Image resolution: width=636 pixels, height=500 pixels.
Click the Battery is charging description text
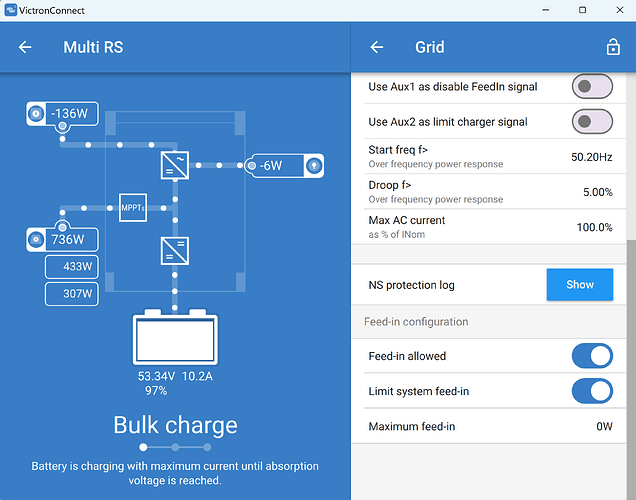(x=175, y=473)
